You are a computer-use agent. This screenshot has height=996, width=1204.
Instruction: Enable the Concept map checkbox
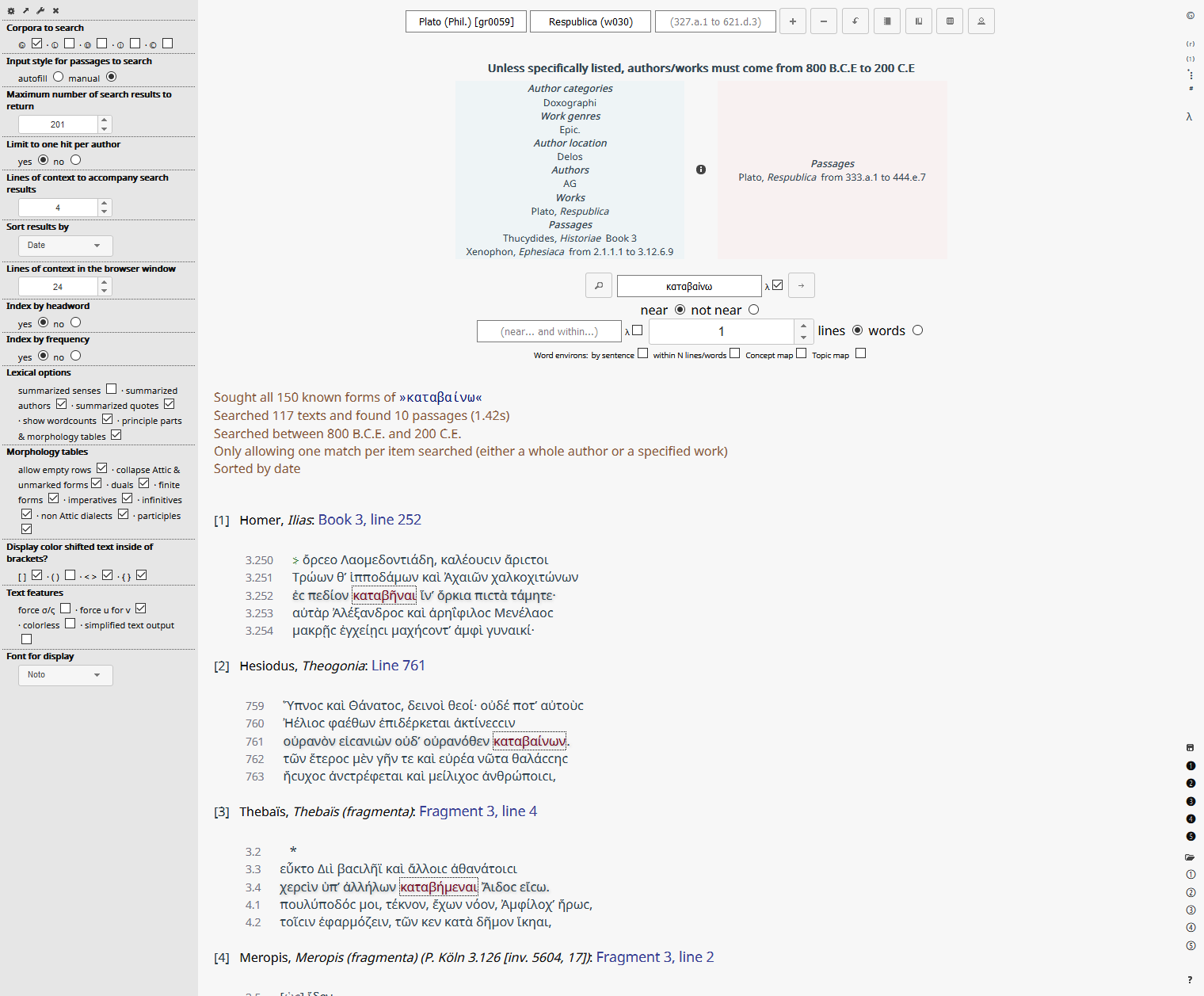801,353
